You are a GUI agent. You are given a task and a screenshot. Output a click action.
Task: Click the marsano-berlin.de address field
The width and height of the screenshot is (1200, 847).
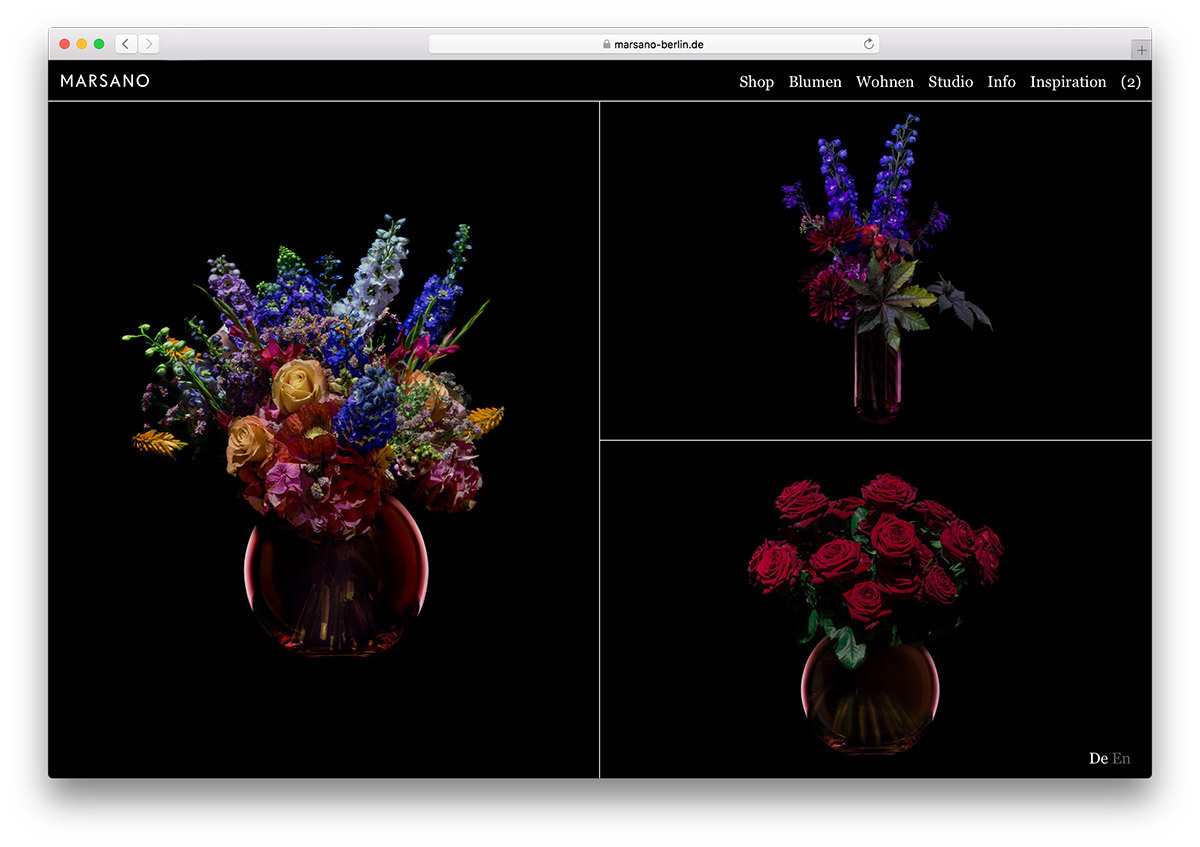(654, 44)
